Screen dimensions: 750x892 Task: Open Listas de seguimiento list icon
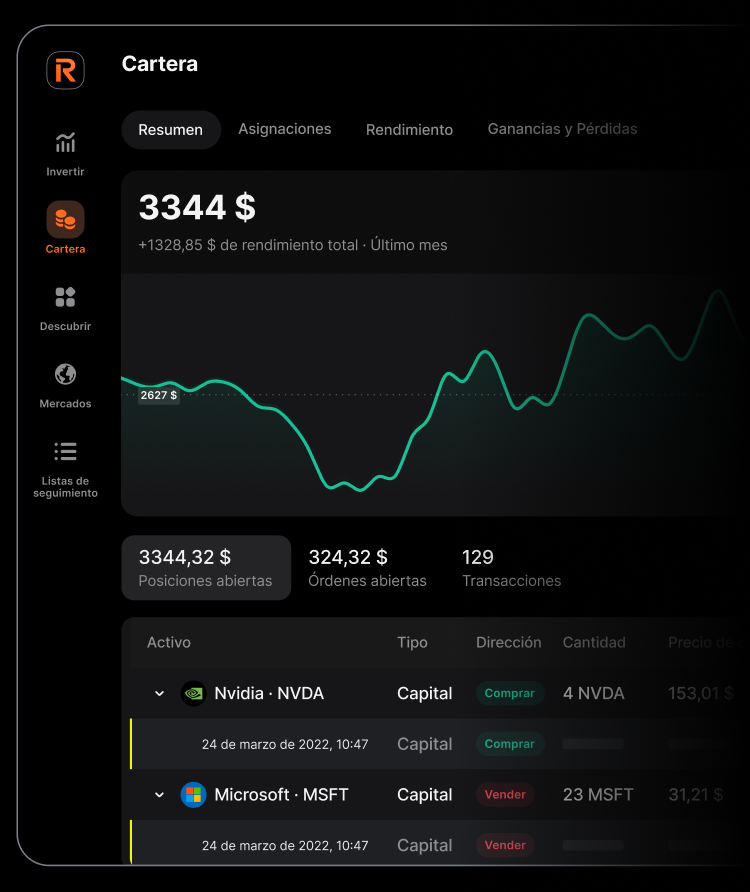click(65, 452)
